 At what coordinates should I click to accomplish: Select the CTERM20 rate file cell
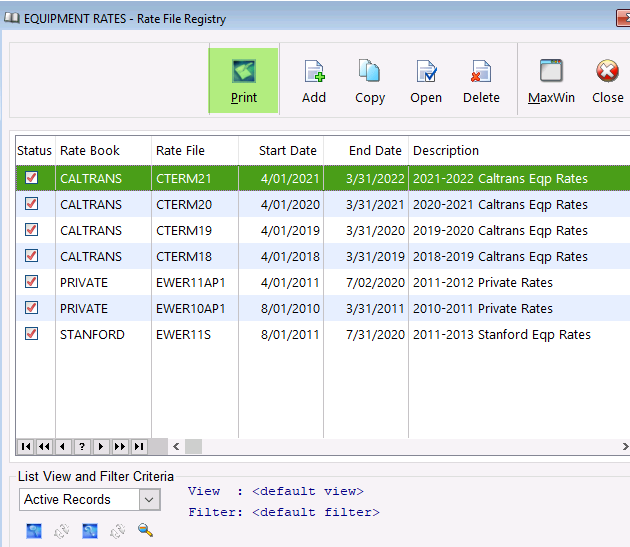point(195,205)
